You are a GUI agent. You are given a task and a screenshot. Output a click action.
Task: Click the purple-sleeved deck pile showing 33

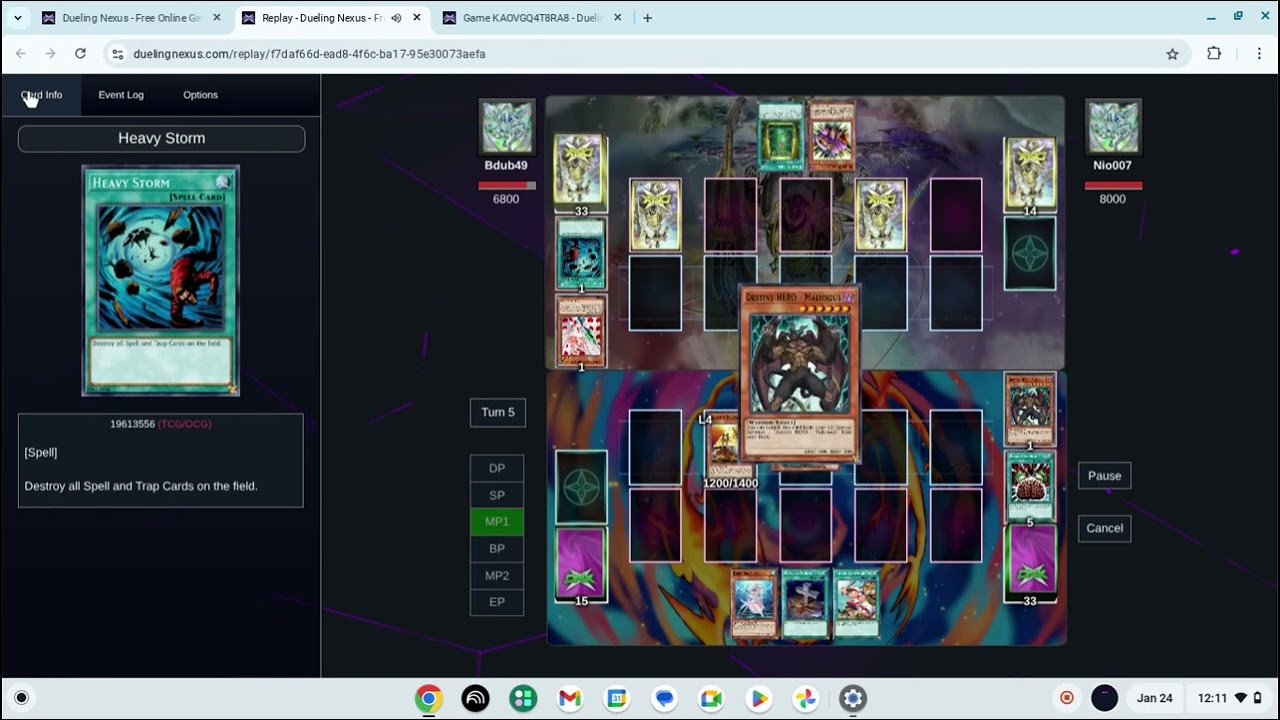coord(1030,562)
